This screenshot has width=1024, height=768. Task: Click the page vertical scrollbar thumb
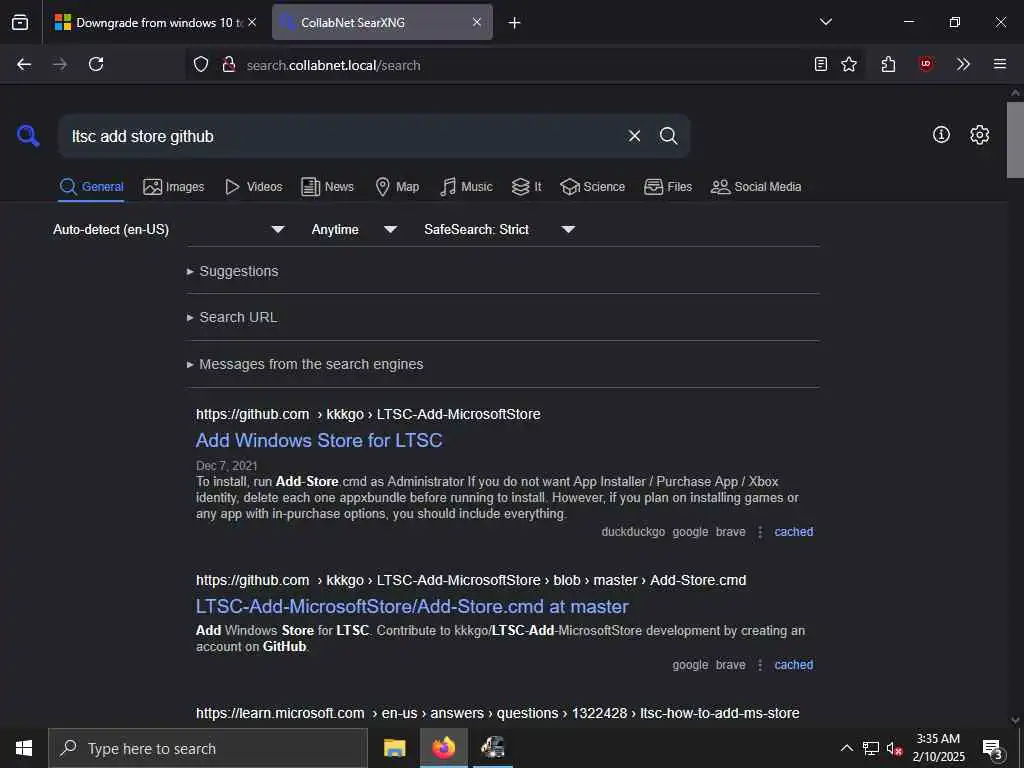point(1015,139)
